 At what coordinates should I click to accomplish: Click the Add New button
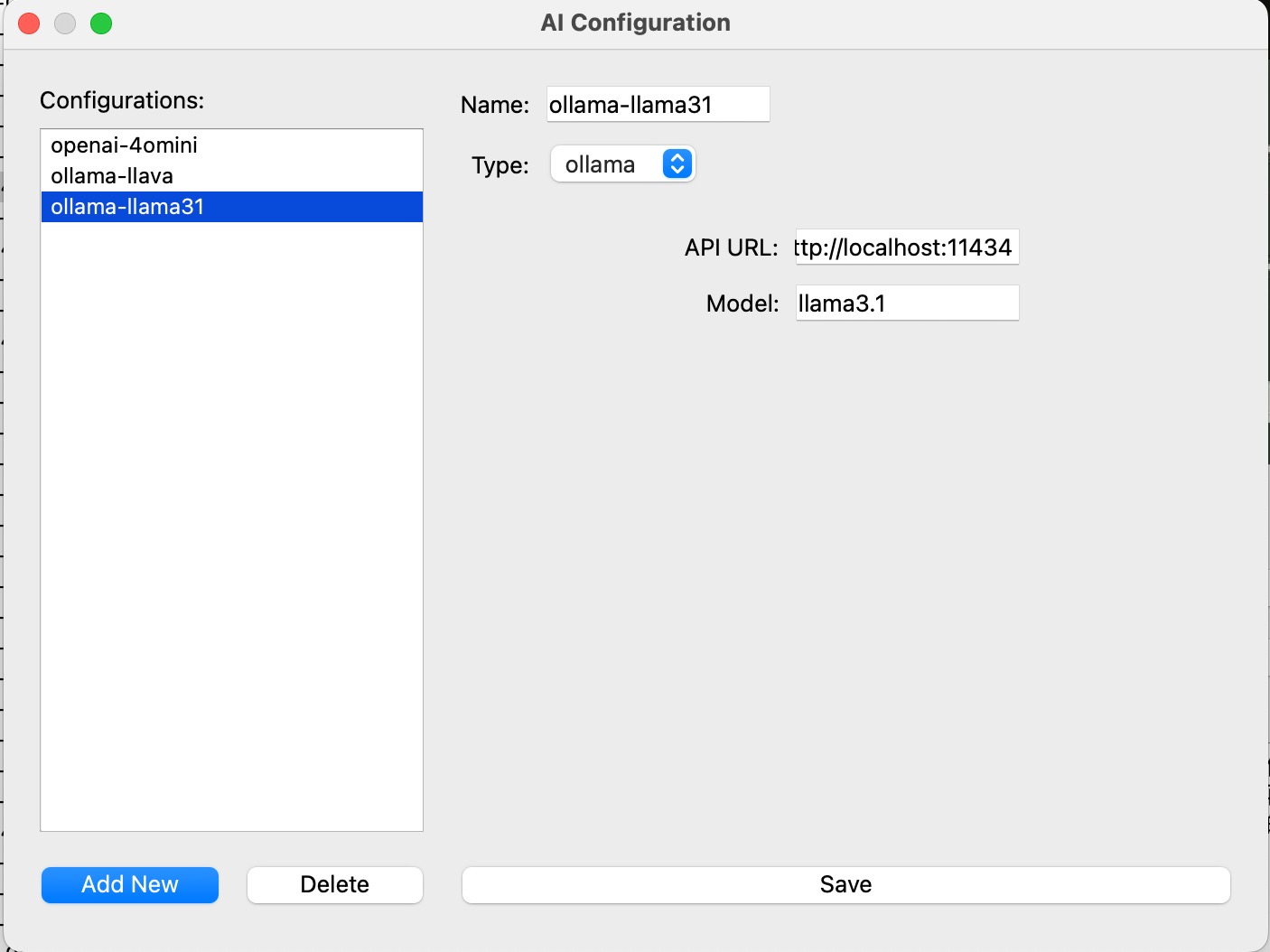point(130,885)
